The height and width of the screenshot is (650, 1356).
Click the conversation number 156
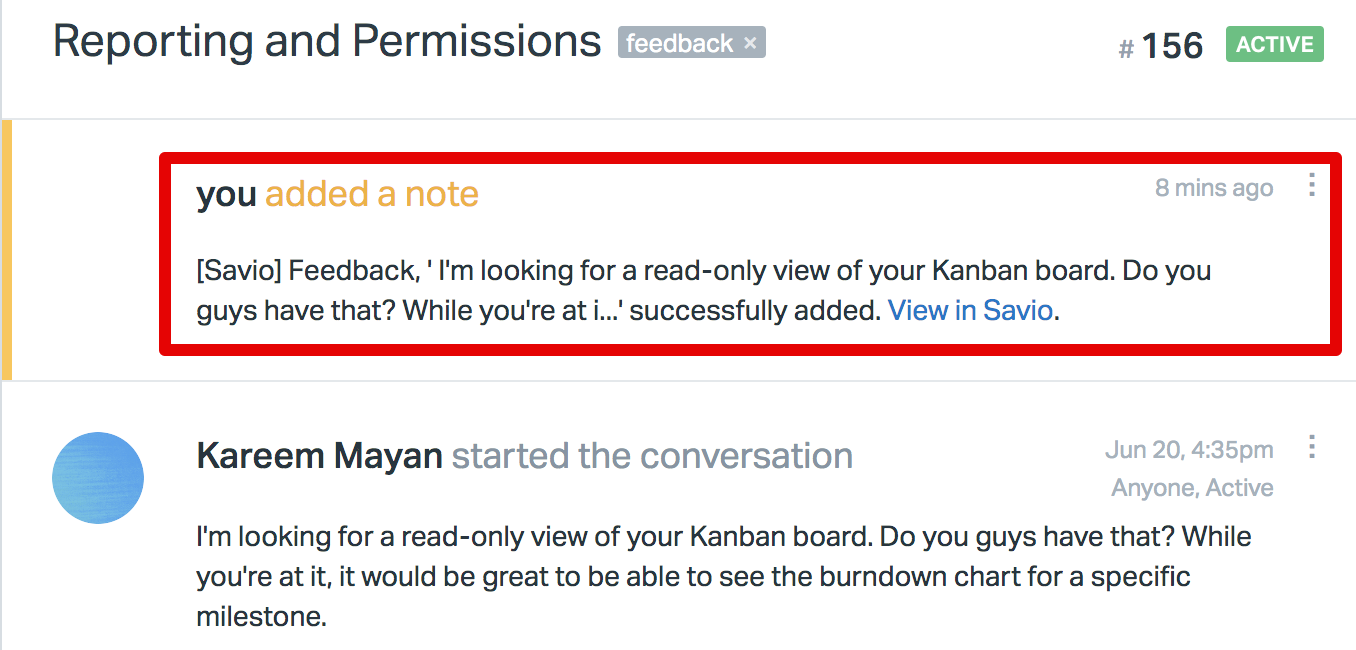[1173, 46]
